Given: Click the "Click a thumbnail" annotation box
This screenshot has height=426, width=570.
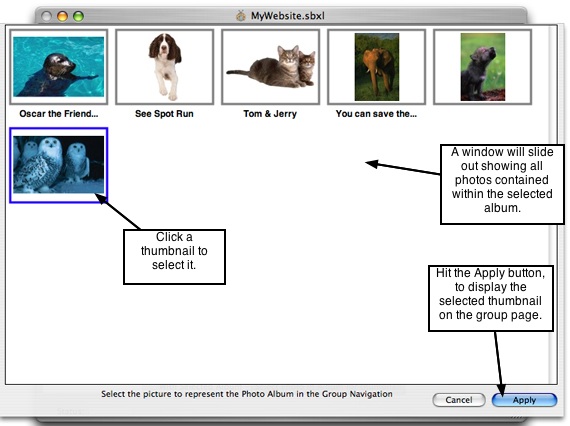Looking at the screenshot, I should pos(174,257).
